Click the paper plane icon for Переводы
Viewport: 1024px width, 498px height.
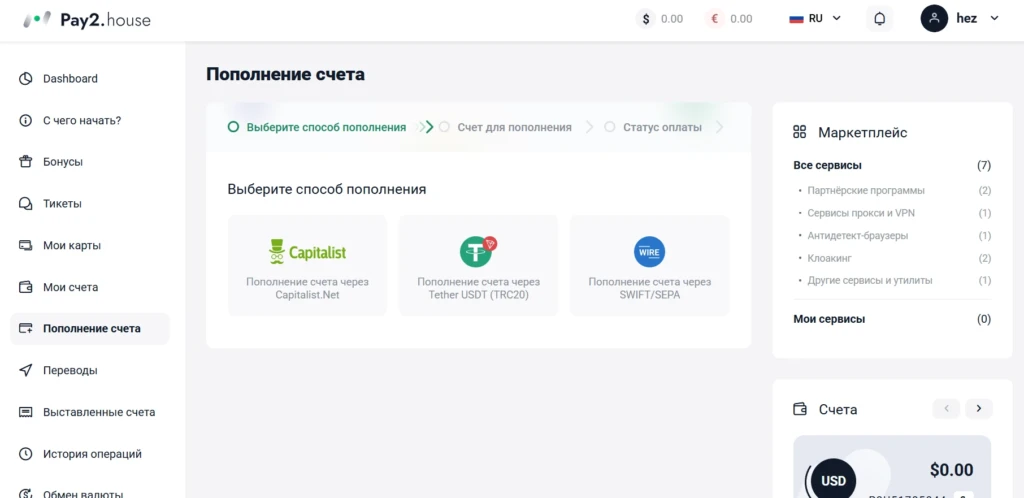(x=25, y=371)
